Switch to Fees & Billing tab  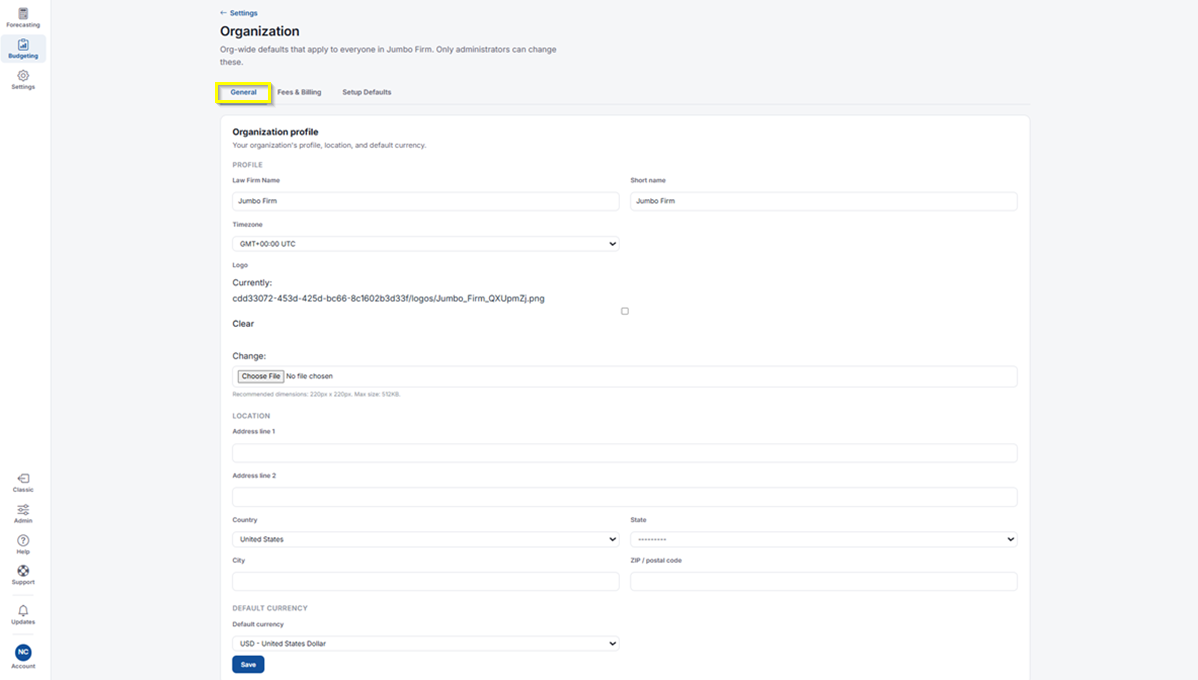300,92
